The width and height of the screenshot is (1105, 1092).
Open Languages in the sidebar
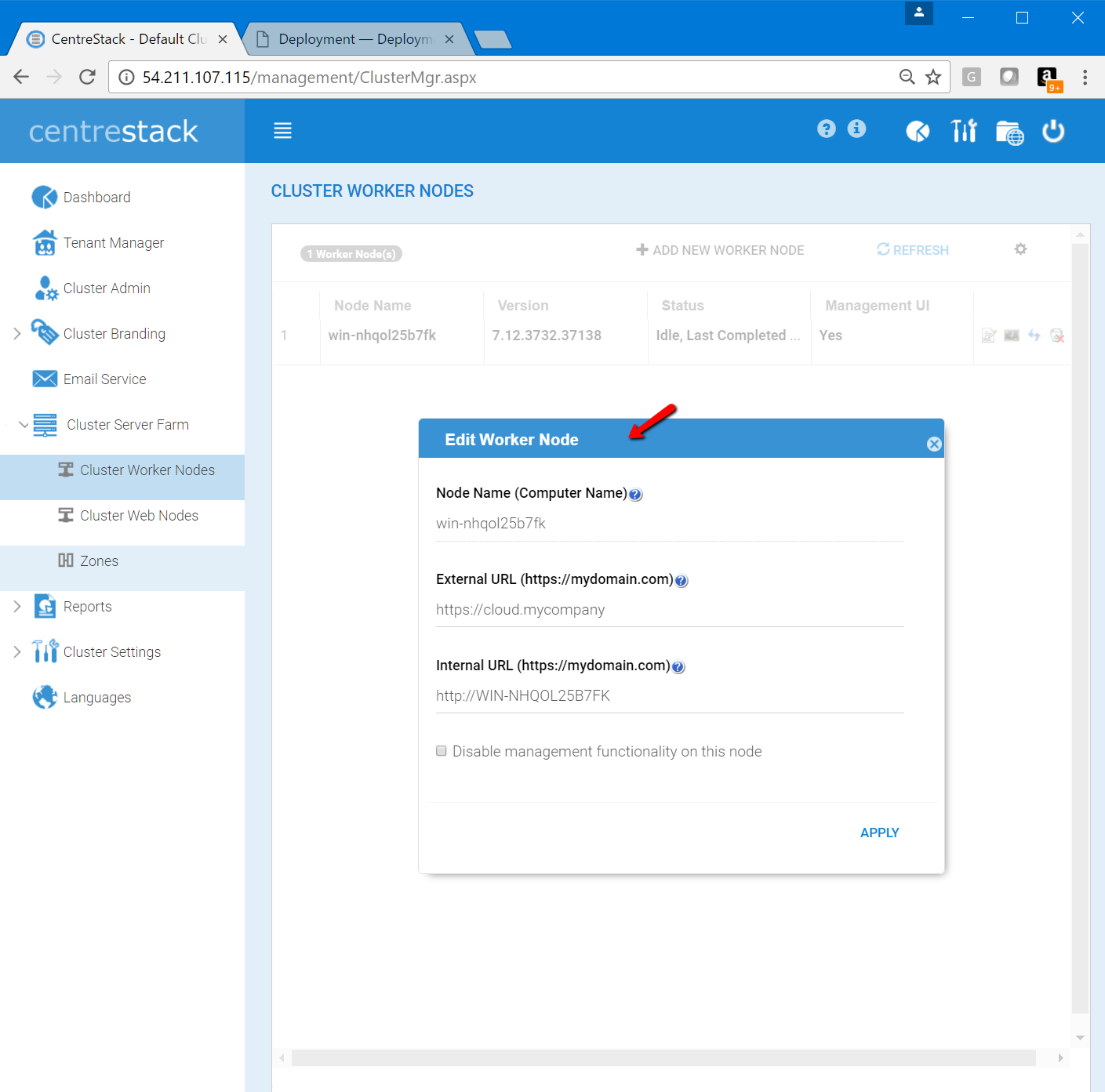coord(96,698)
